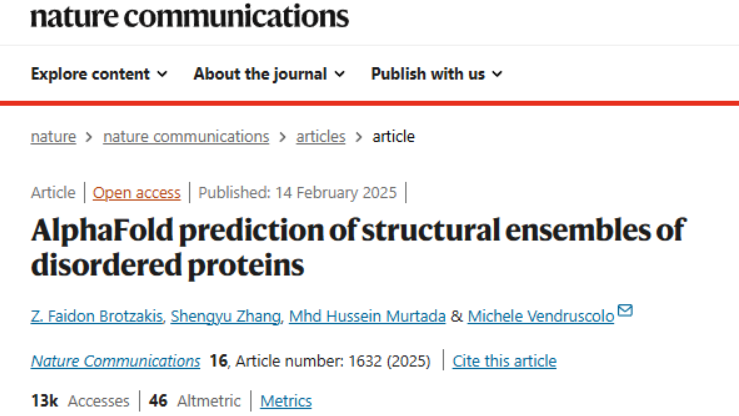
Task: Click the nature communications journal logo
Action: click(189, 16)
